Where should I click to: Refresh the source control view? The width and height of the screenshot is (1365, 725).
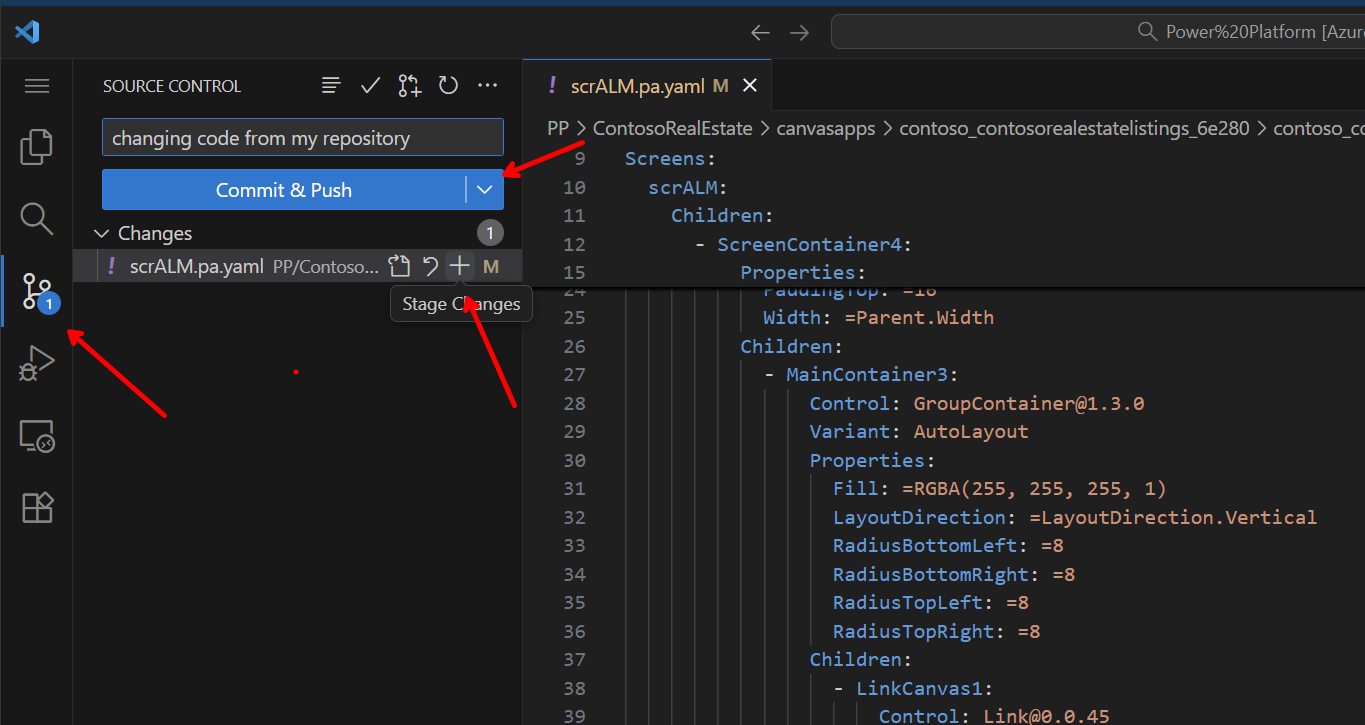click(448, 85)
